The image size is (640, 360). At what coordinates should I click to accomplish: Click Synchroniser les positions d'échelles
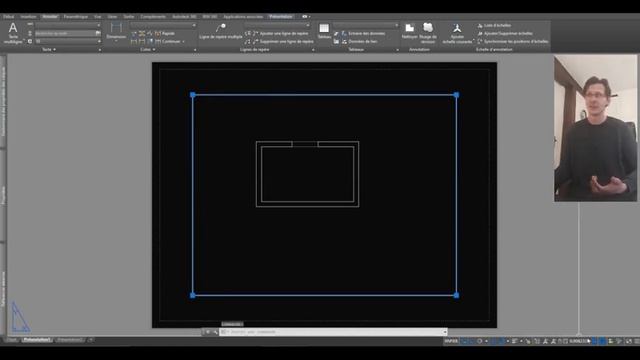(513, 41)
